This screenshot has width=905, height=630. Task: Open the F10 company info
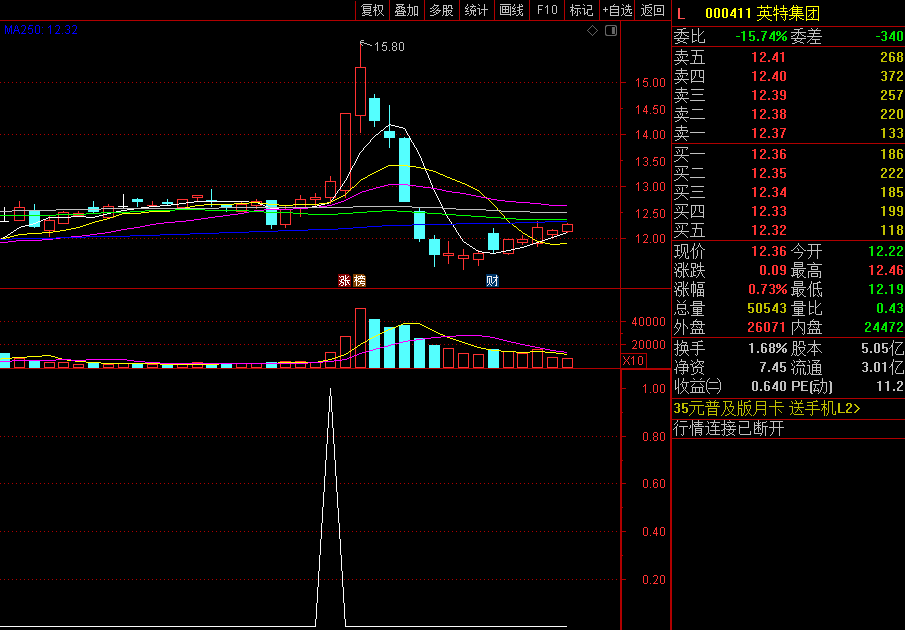547,10
